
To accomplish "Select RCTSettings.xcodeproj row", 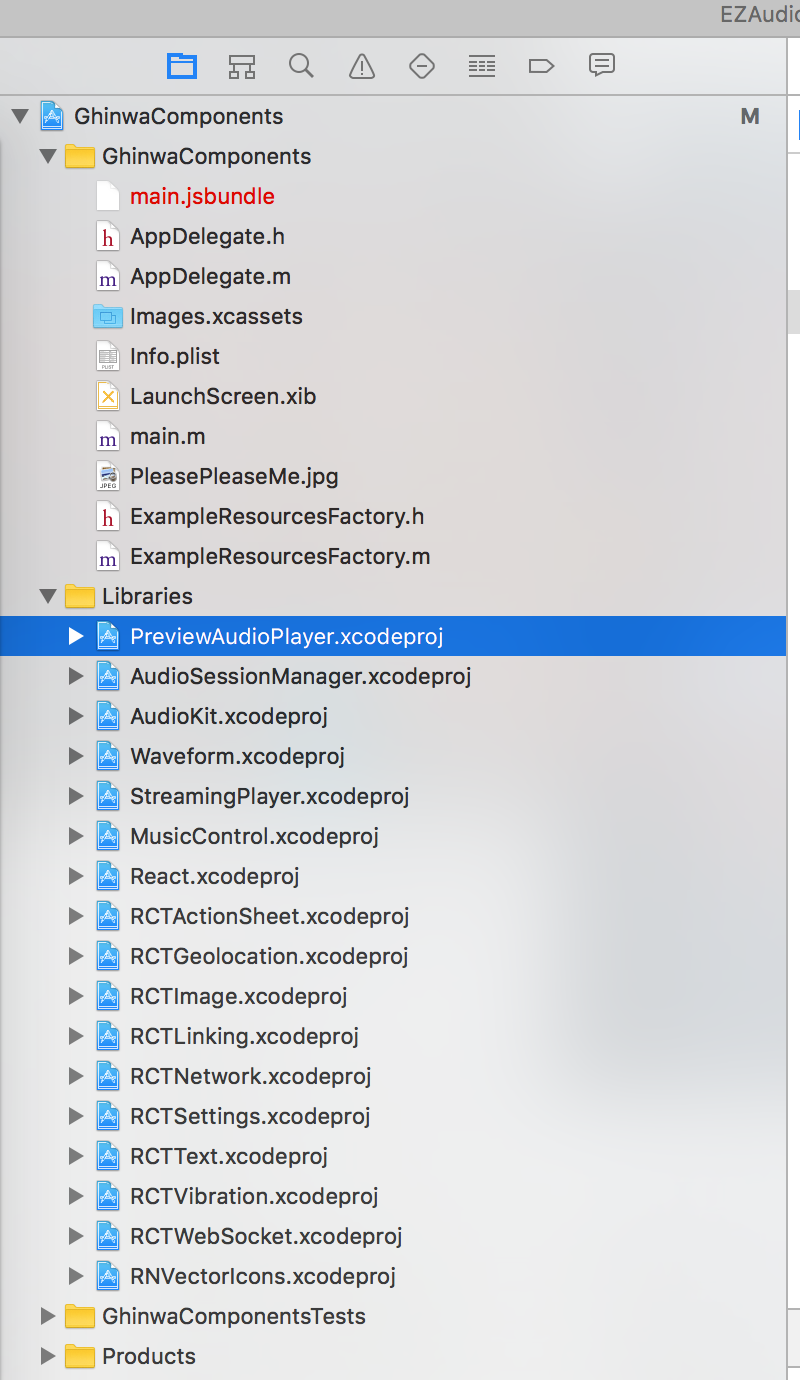I will pos(393,1116).
